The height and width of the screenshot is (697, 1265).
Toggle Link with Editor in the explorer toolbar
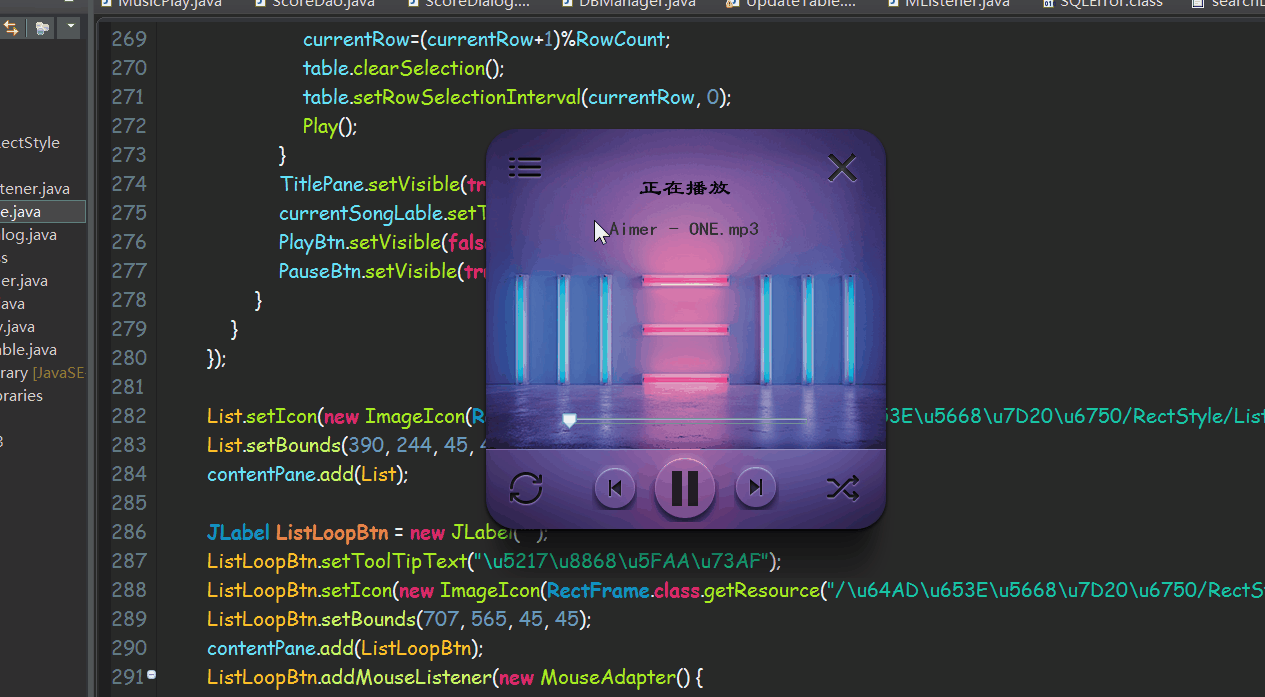[x=11, y=28]
